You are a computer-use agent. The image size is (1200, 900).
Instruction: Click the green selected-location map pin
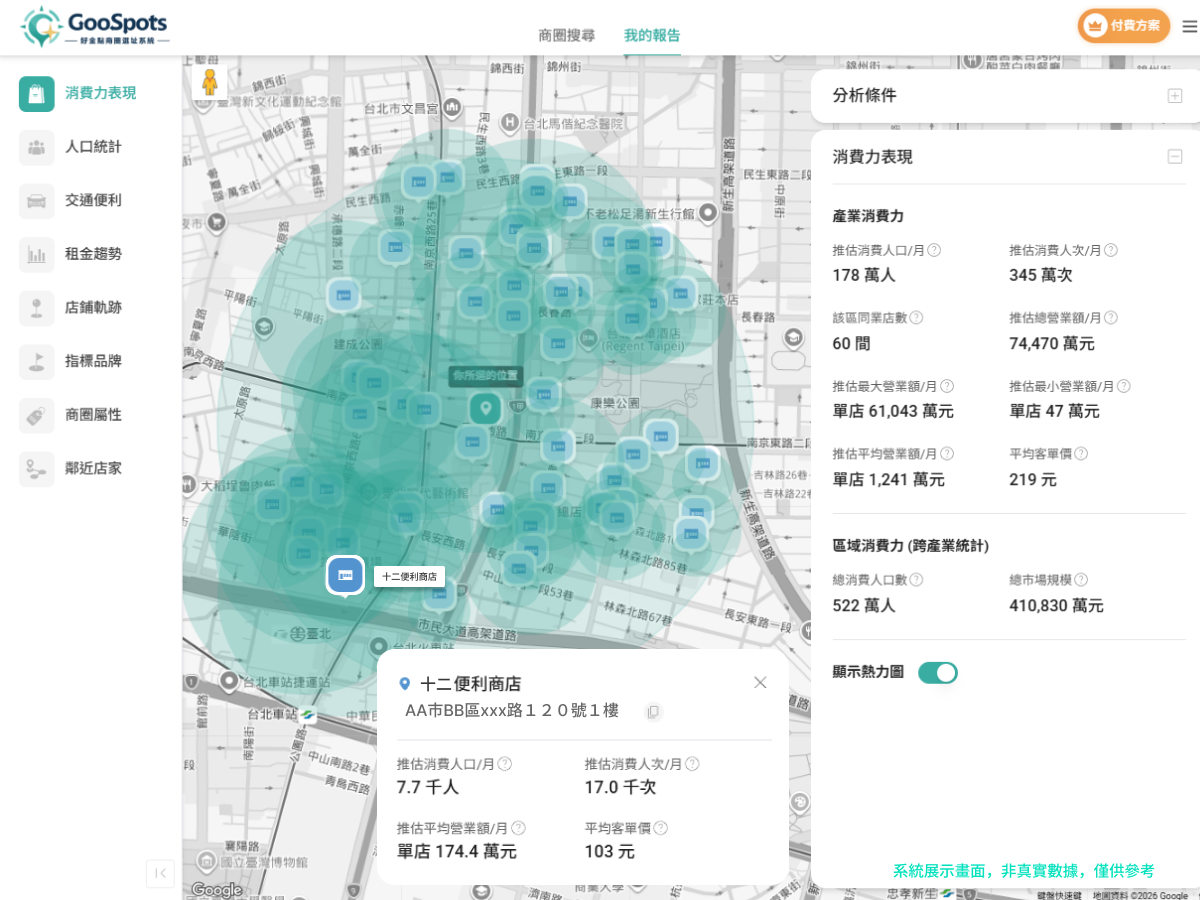(485, 407)
